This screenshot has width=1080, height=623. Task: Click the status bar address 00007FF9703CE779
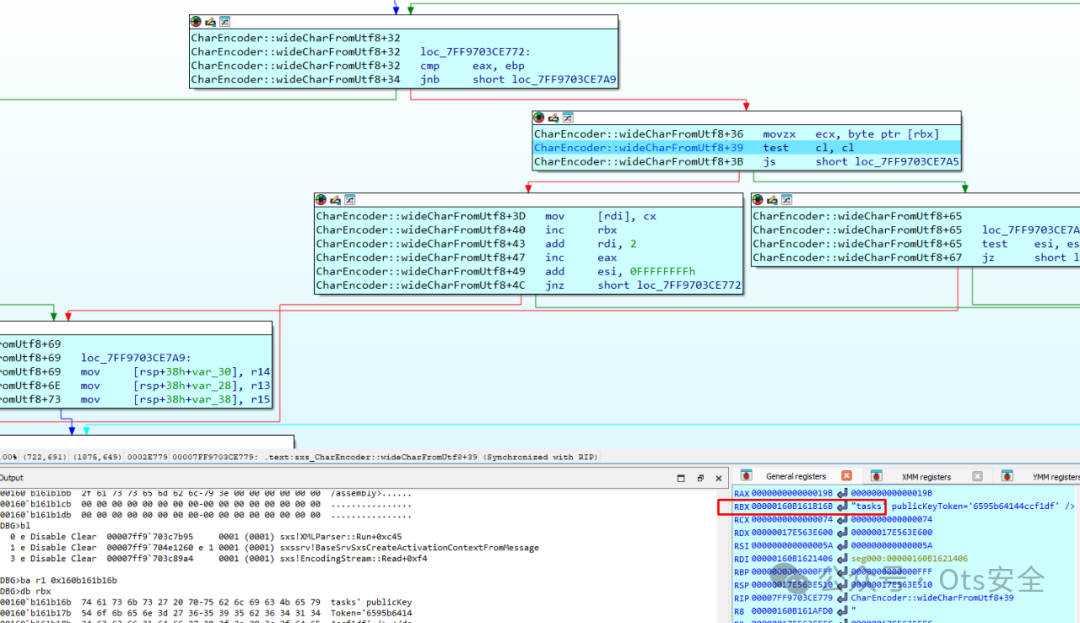215,456
